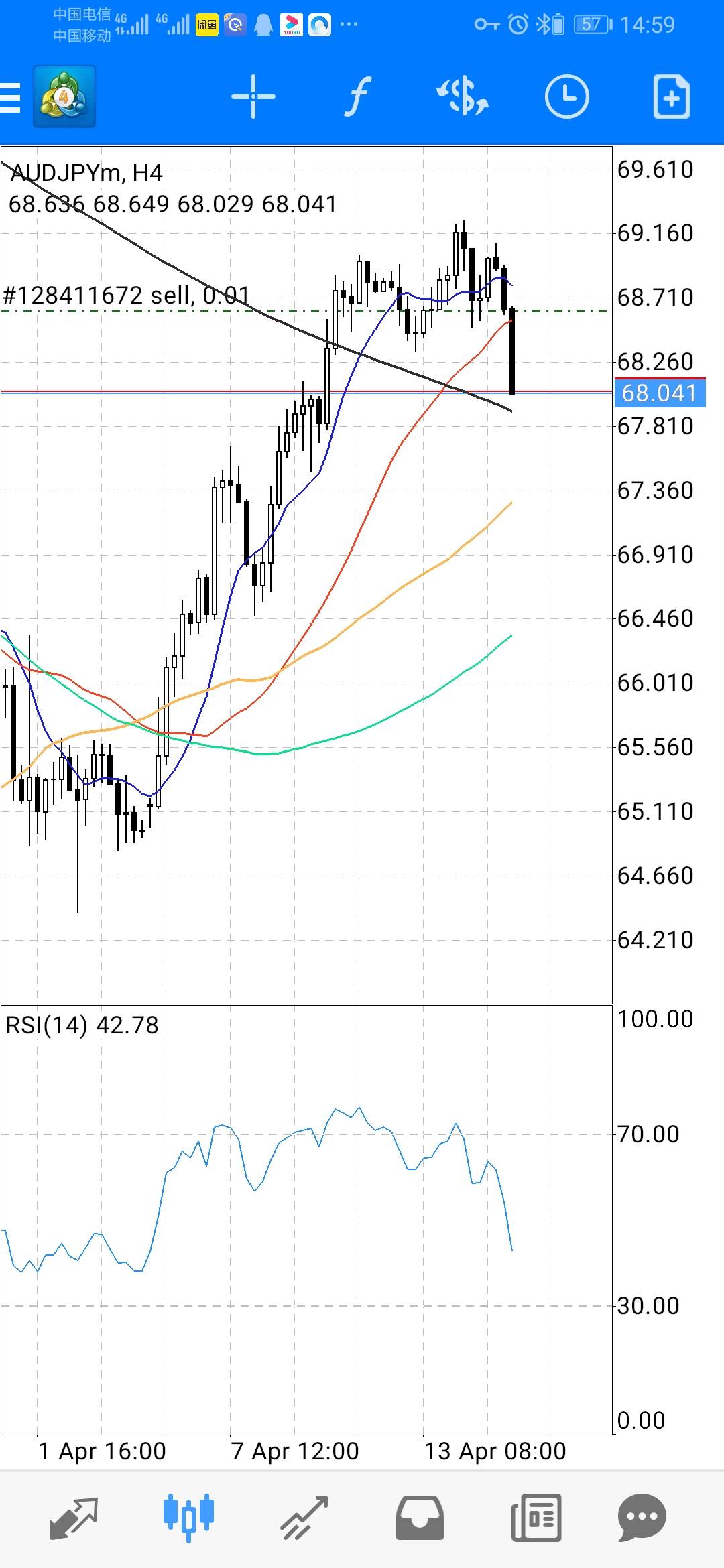Tap the RSI 30.00 level label
The width and height of the screenshot is (724, 1568).
(648, 1306)
